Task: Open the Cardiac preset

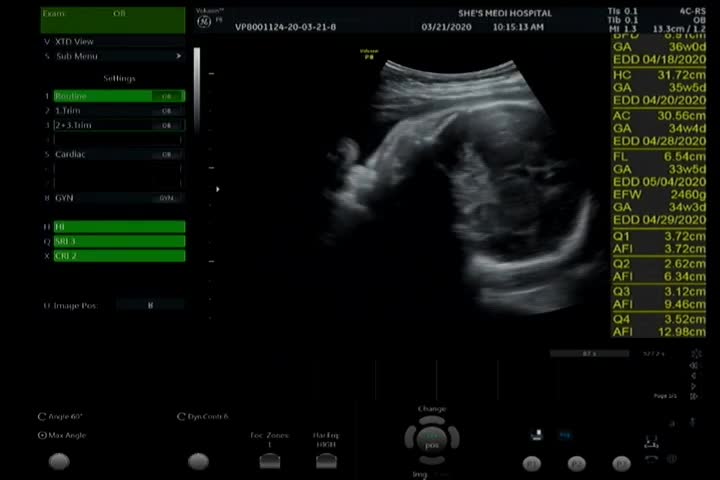Action: (113, 155)
